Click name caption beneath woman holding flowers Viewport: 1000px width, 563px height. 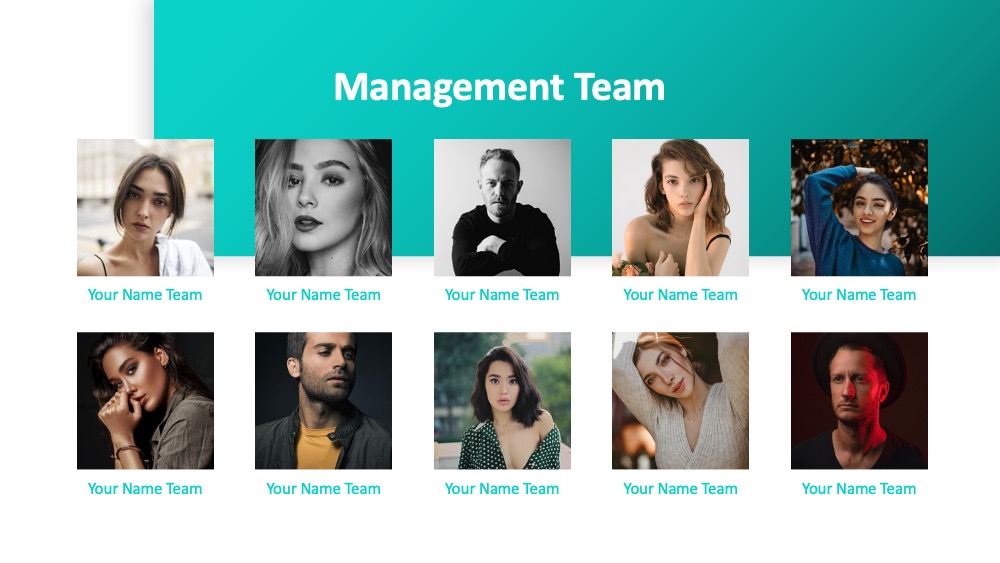click(680, 295)
